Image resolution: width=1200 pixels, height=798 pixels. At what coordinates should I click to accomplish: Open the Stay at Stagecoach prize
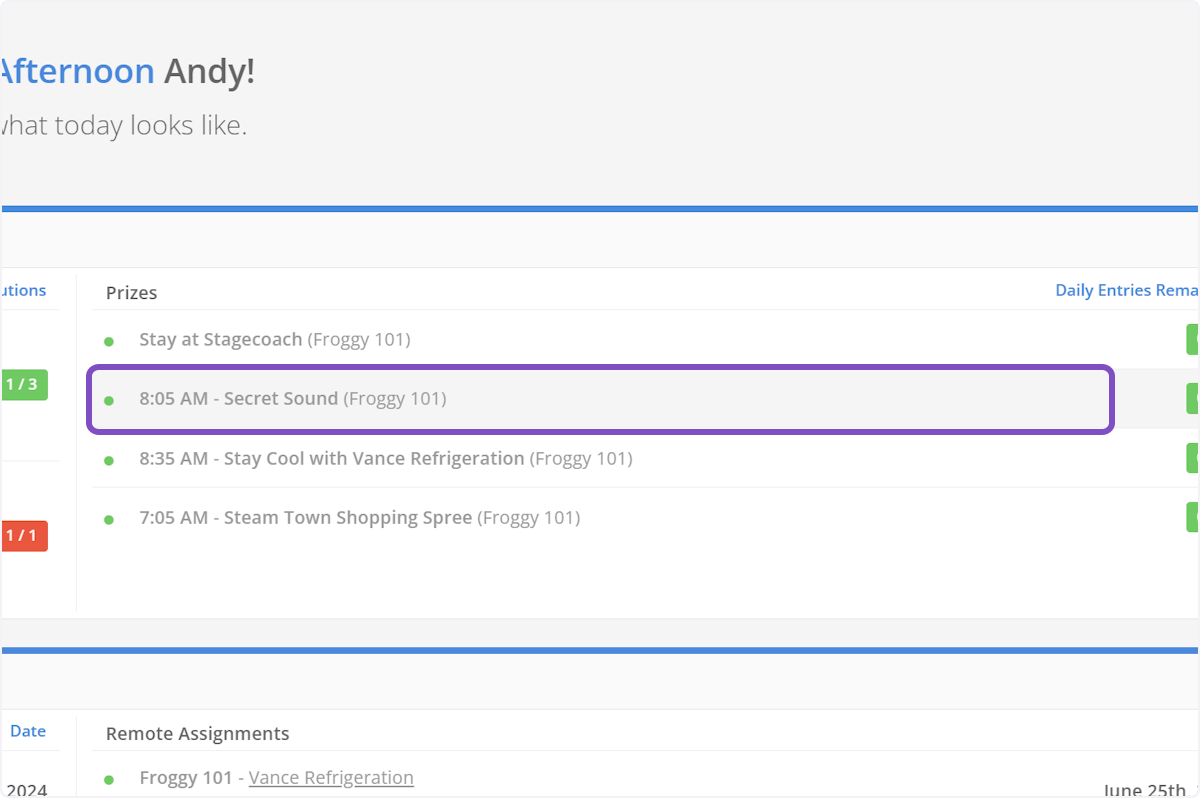tap(220, 339)
